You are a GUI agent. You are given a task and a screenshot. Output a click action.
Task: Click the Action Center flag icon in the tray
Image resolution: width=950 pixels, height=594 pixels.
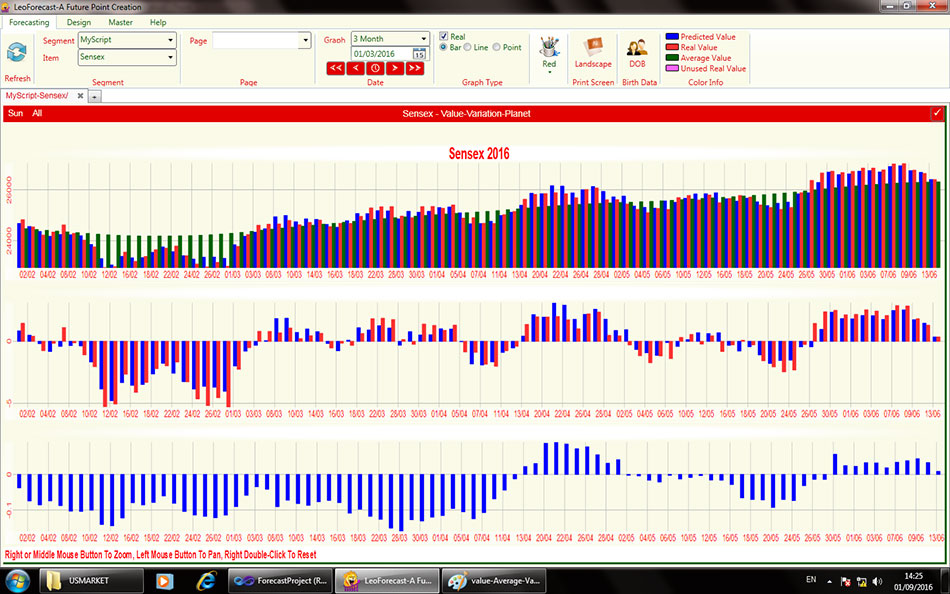click(846, 582)
